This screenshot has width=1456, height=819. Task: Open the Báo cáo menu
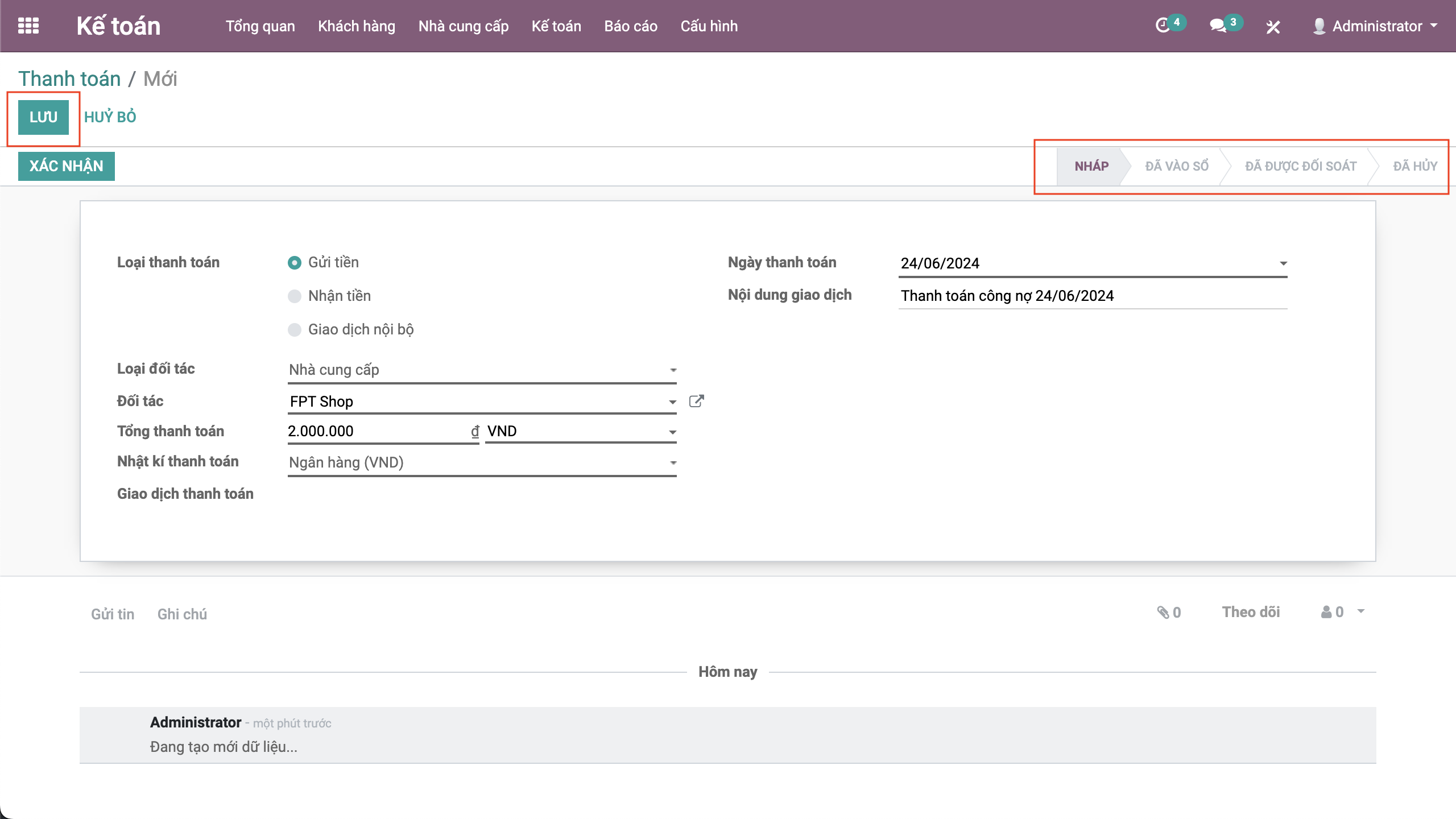point(630,26)
